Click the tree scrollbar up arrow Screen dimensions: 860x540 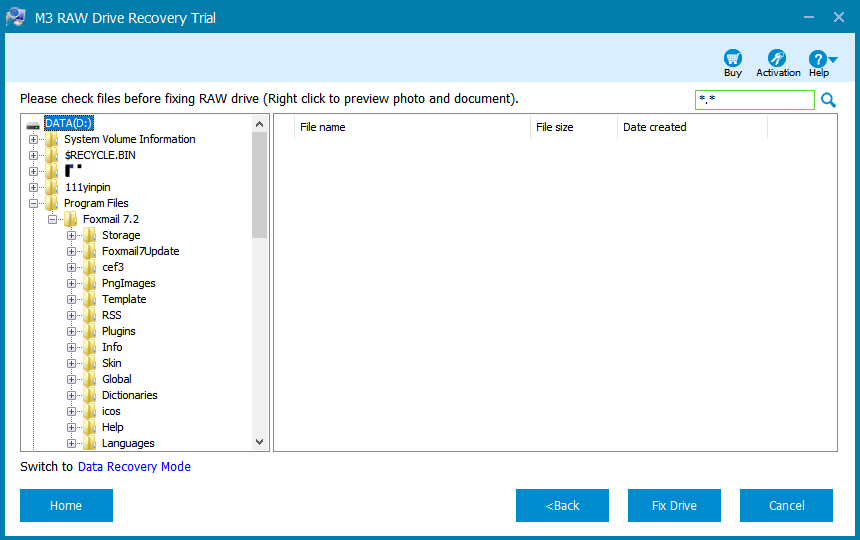(259, 124)
